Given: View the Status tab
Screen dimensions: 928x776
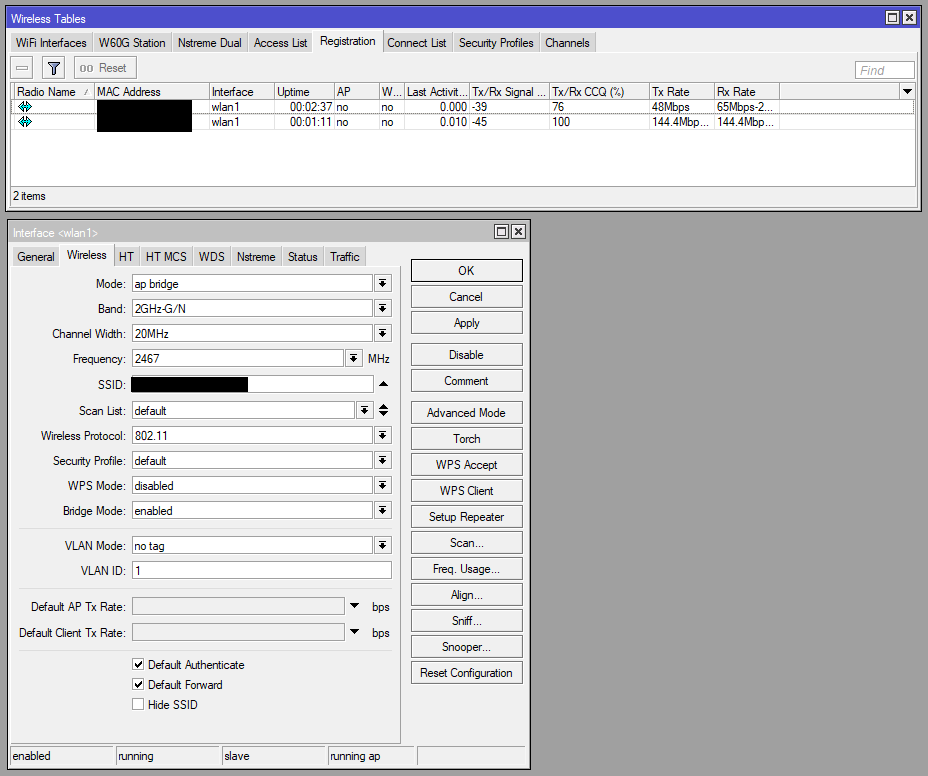Looking at the screenshot, I should pyautogui.click(x=302, y=257).
